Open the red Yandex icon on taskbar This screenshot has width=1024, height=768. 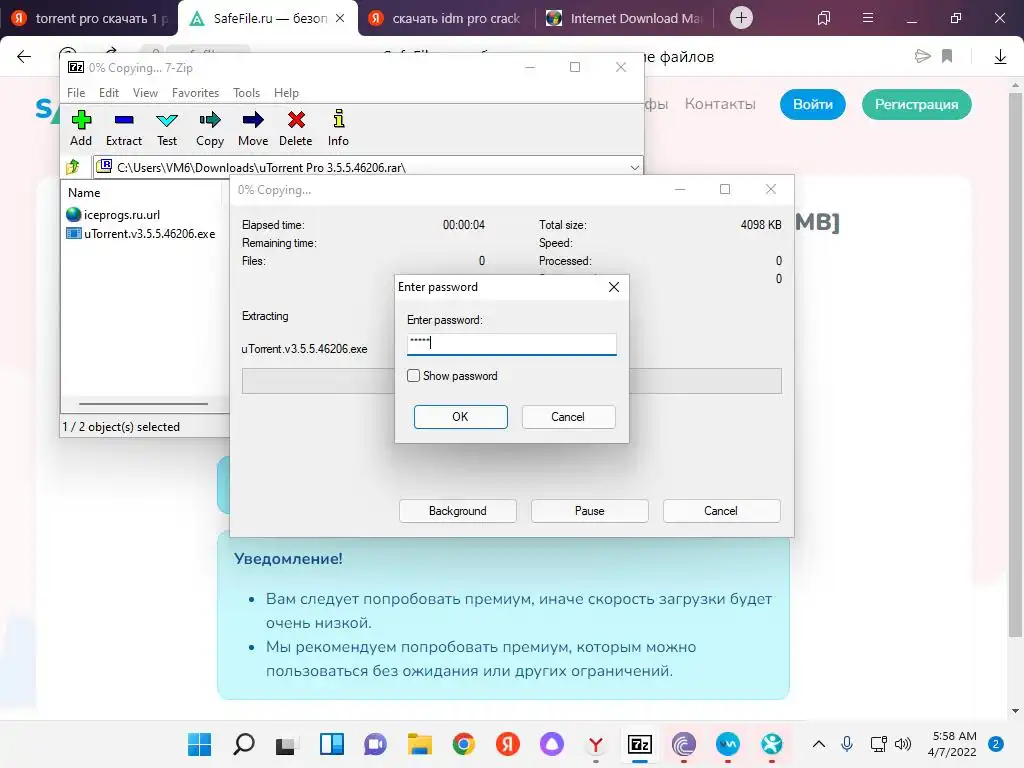pos(507,744)
